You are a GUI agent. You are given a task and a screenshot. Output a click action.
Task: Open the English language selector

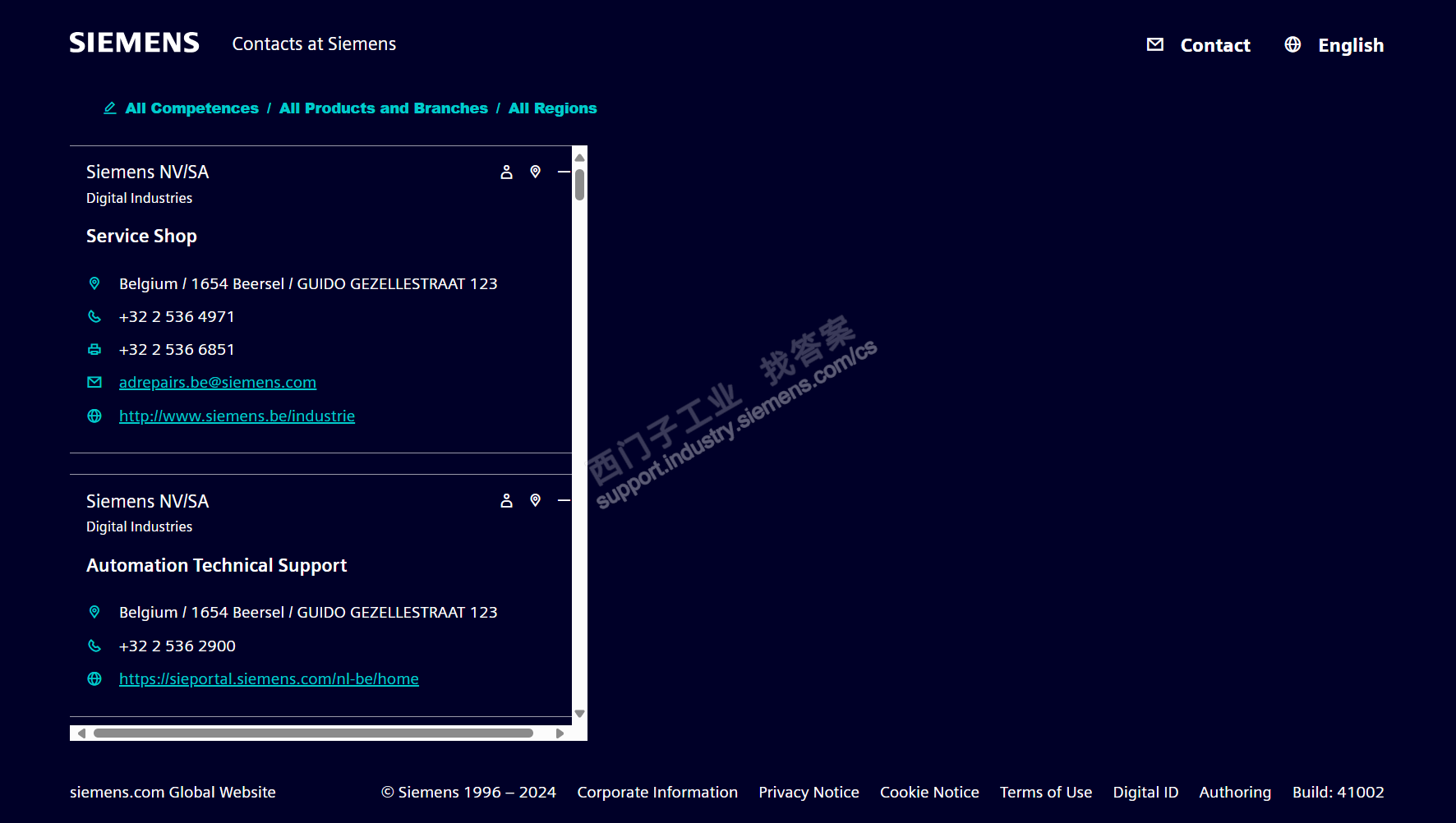click(x=1351, y=45)
